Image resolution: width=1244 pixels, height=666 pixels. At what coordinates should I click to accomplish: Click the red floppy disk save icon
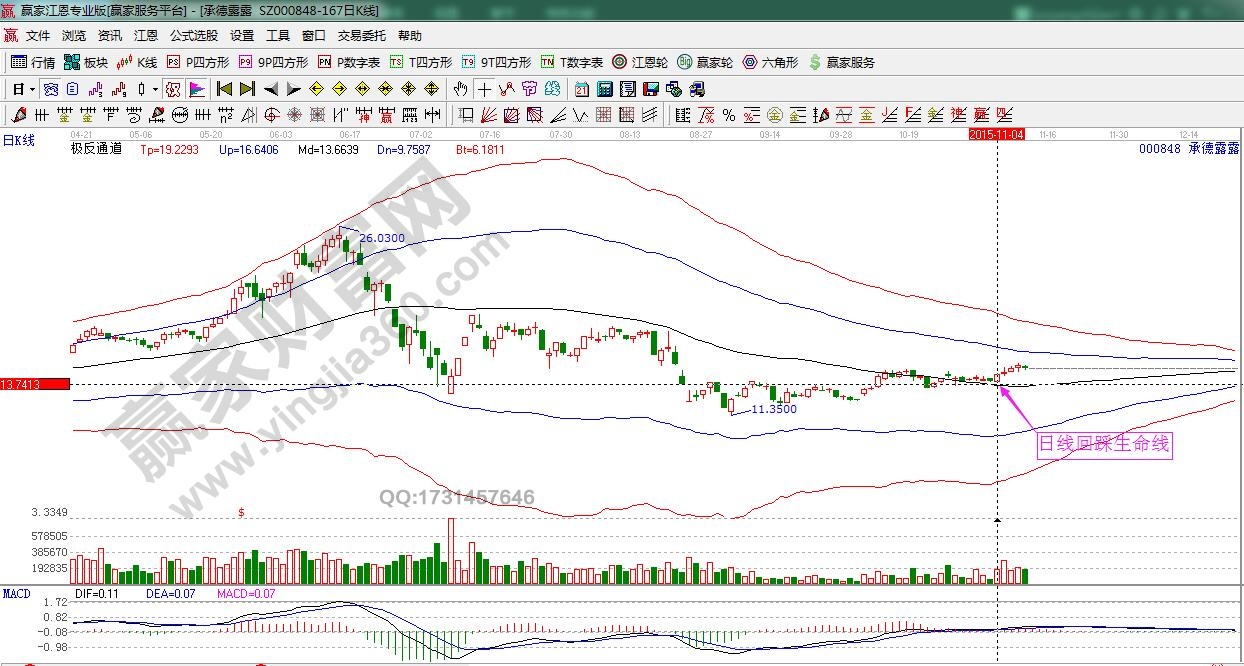click(650, 89)
